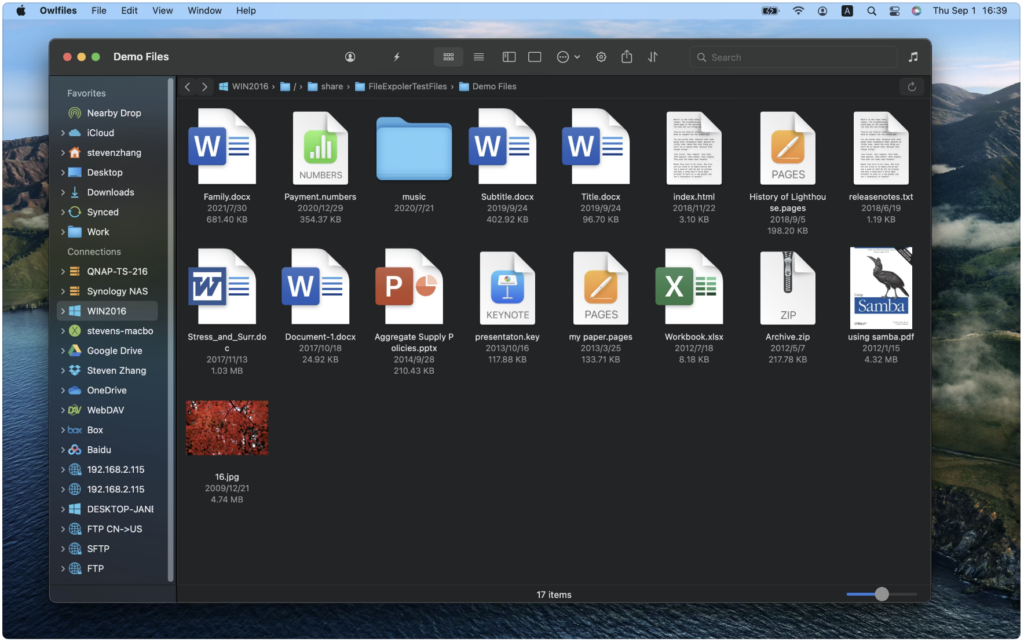The width and height of the screenshot is (1024, 642).
Task: Click the lightning bolt quick action icon
Action: coord(396,57)
